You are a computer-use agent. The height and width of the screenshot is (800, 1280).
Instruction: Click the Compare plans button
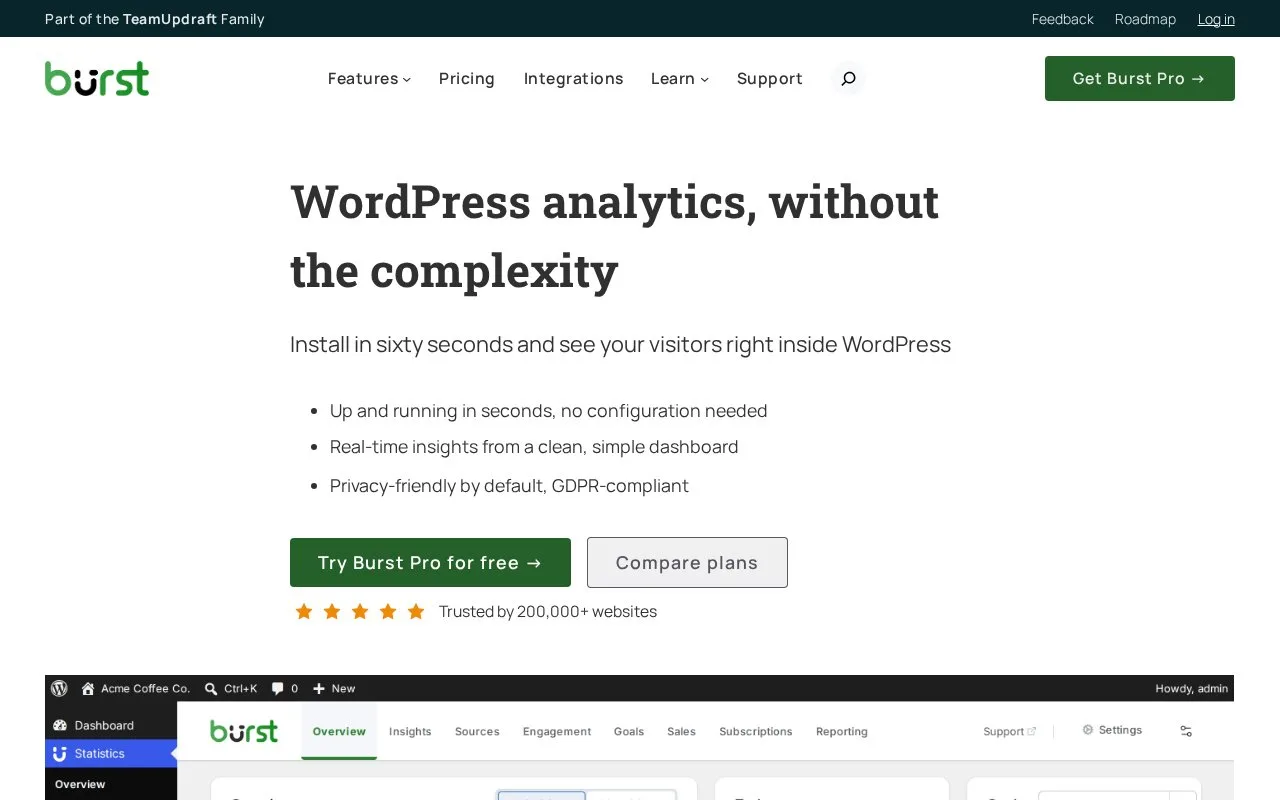687,562
